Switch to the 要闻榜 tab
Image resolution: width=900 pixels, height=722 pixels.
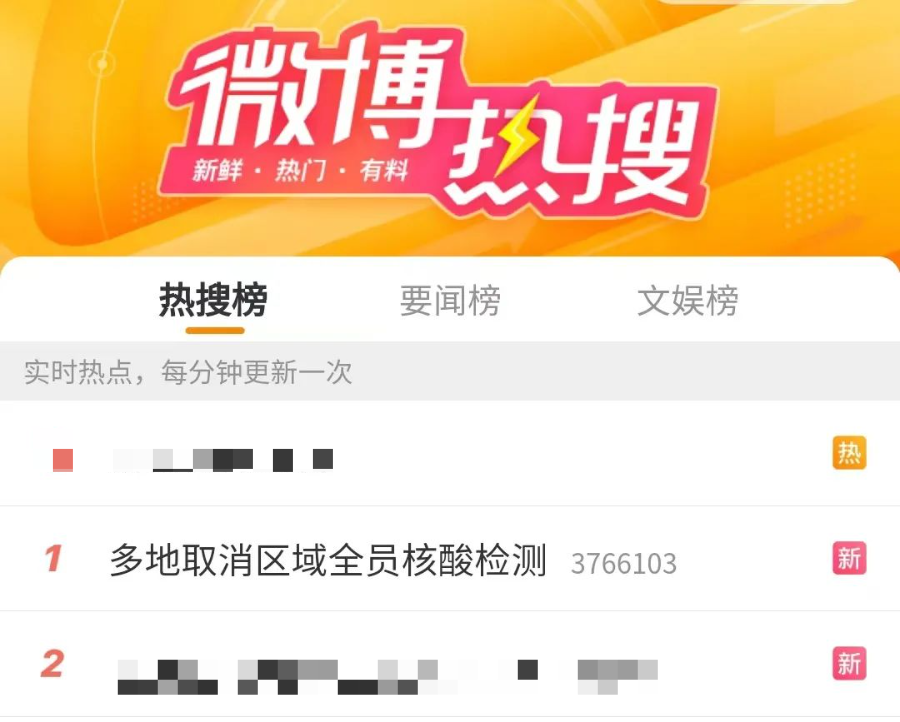pos(450,300)
